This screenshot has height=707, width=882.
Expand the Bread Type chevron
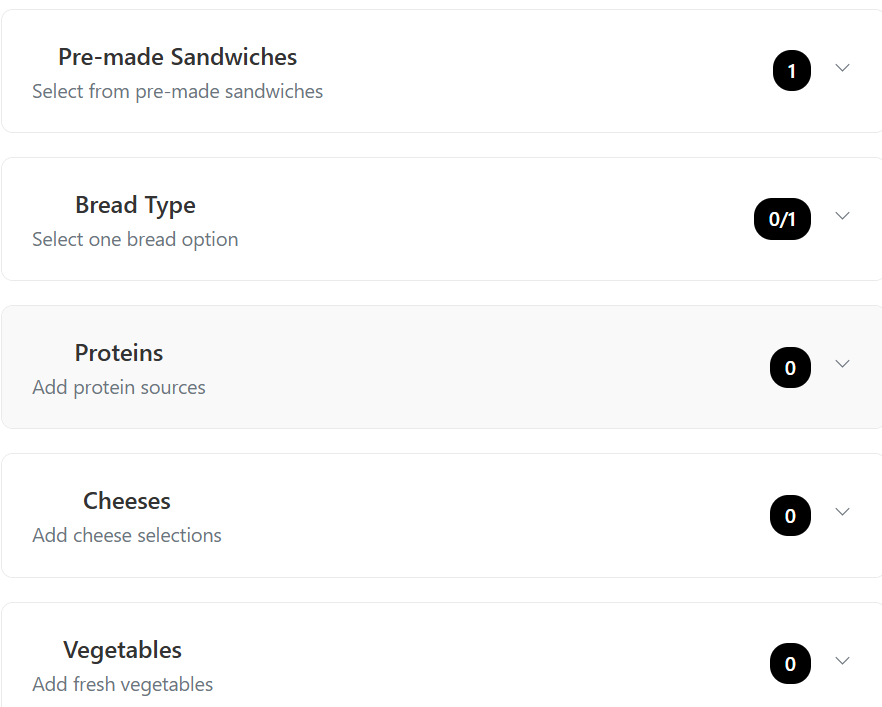pyautogui.click(x=842, y=216)
